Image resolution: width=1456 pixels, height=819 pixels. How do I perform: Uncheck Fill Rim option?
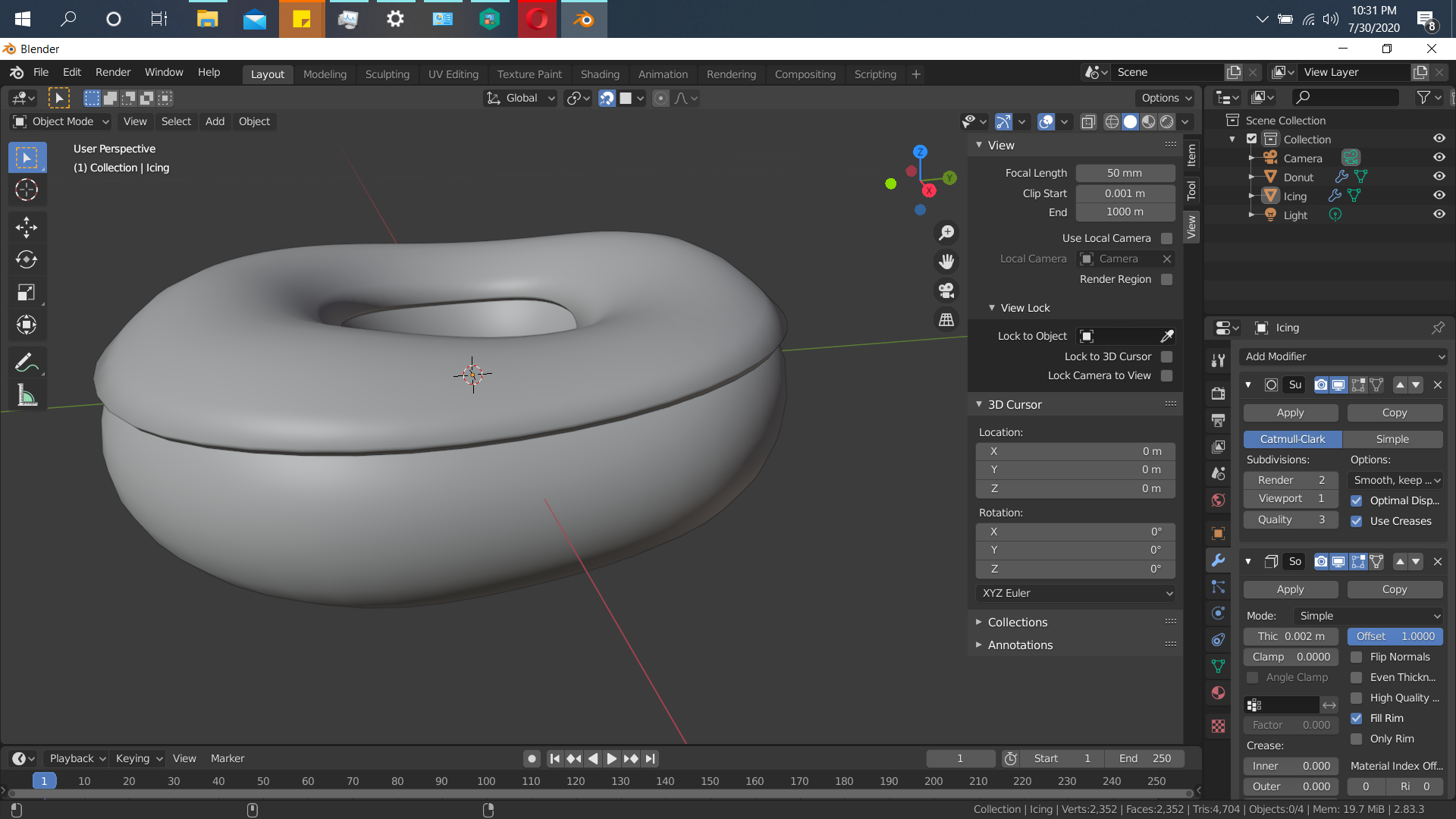coord(1357,718)
